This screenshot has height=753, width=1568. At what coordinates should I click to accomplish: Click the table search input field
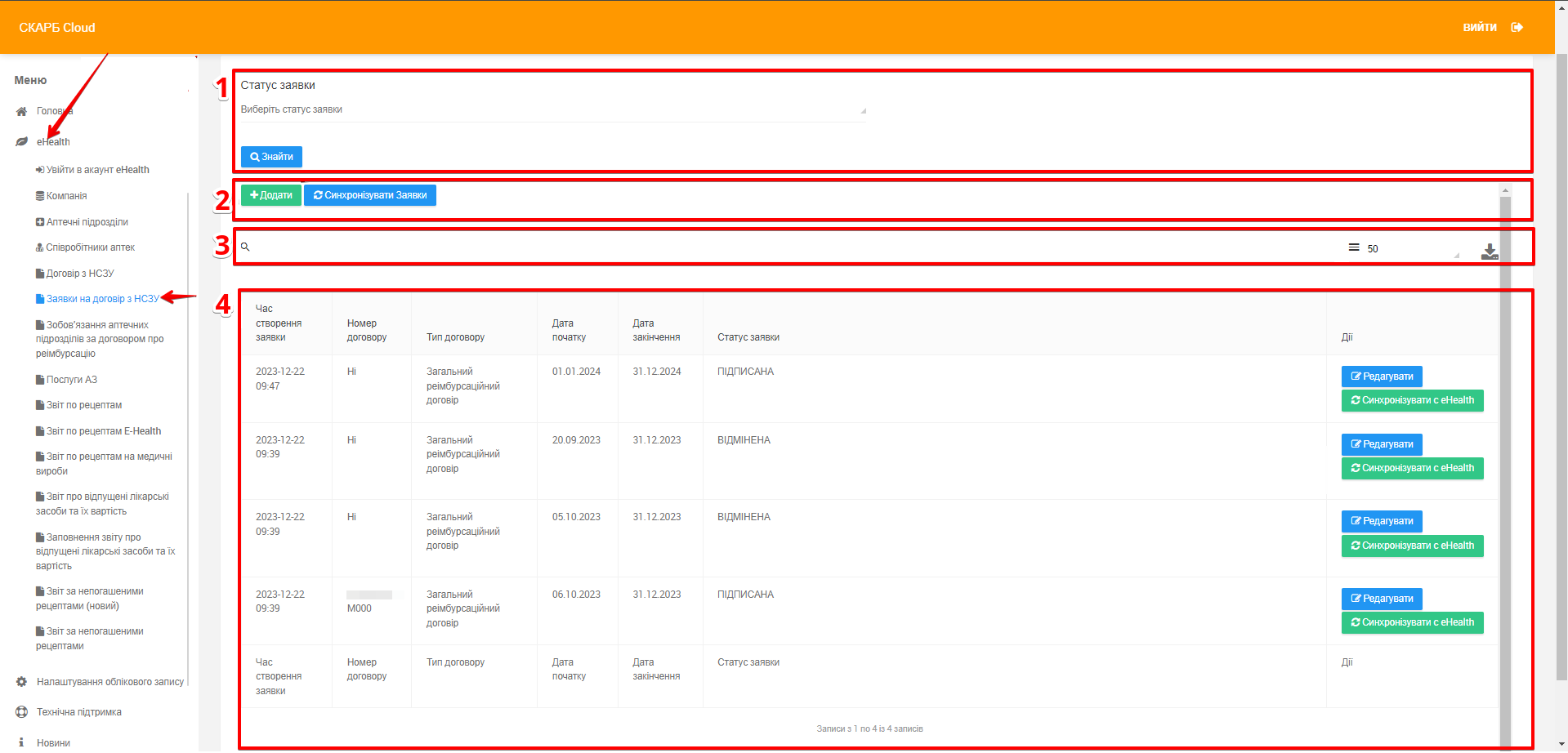(x=784, y=247)
